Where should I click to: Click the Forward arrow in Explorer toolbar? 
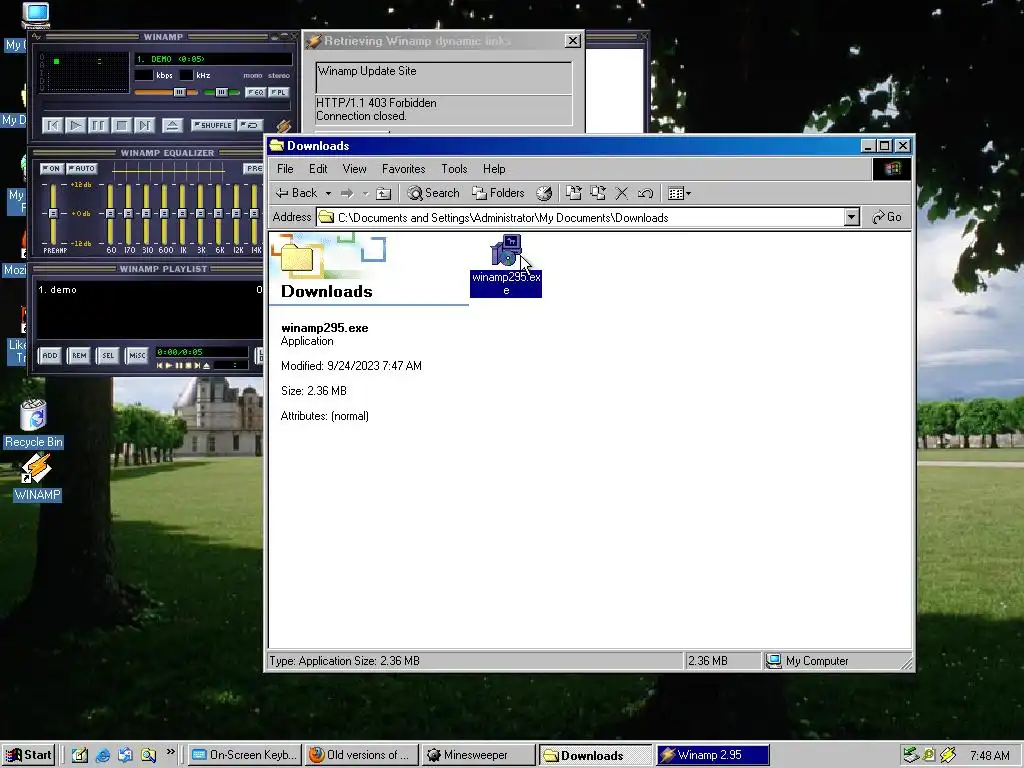(x=347, y=193)
